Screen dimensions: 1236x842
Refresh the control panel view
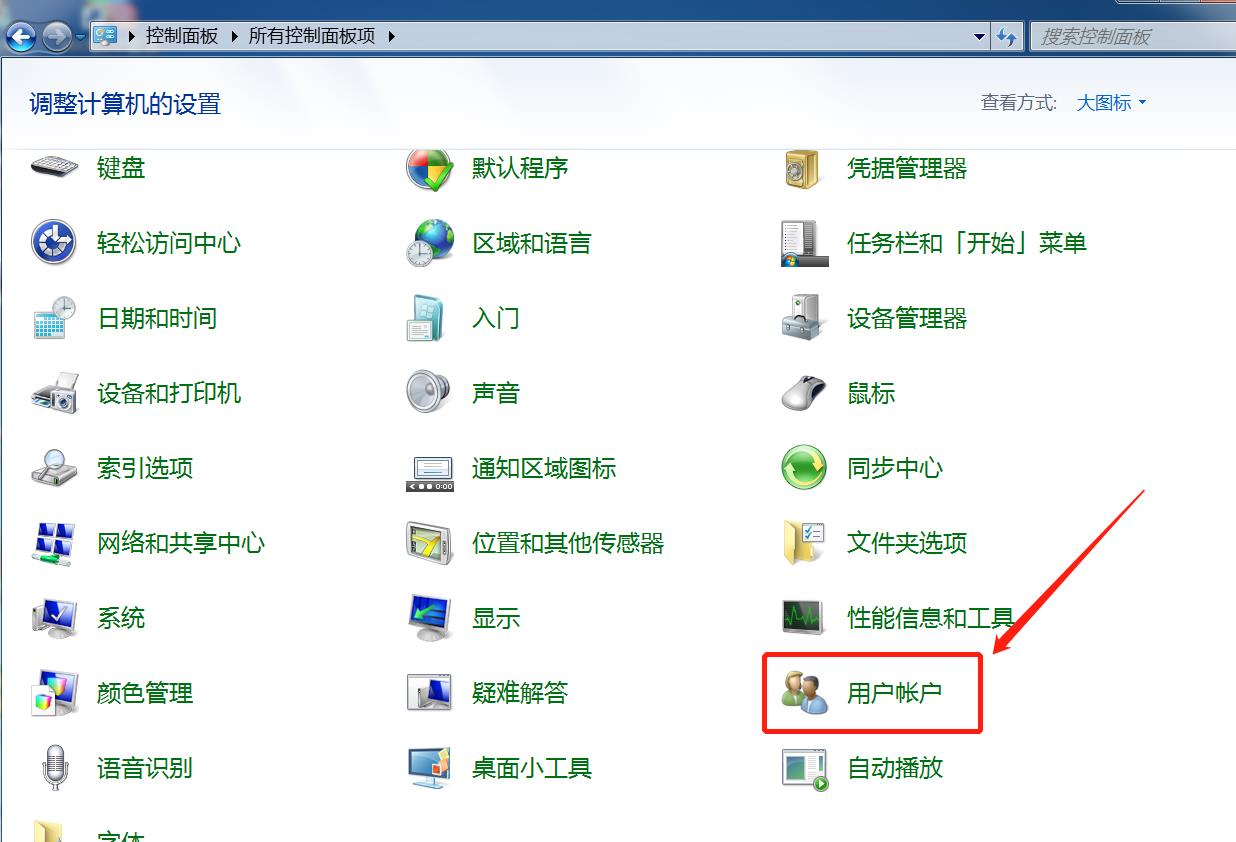tap(1006, 37)
